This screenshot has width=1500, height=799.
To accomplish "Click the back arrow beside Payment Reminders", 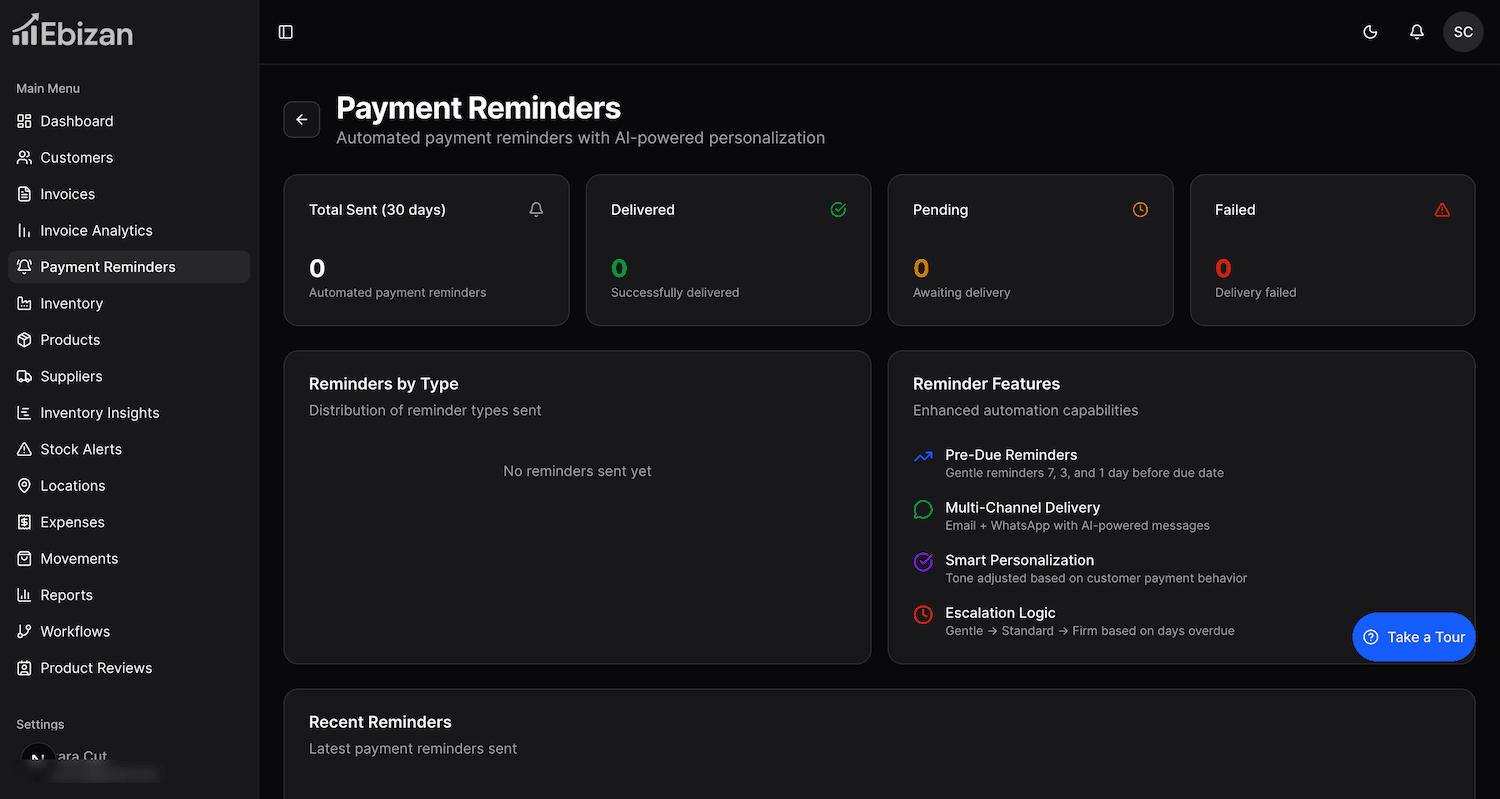I will [302, 120].
